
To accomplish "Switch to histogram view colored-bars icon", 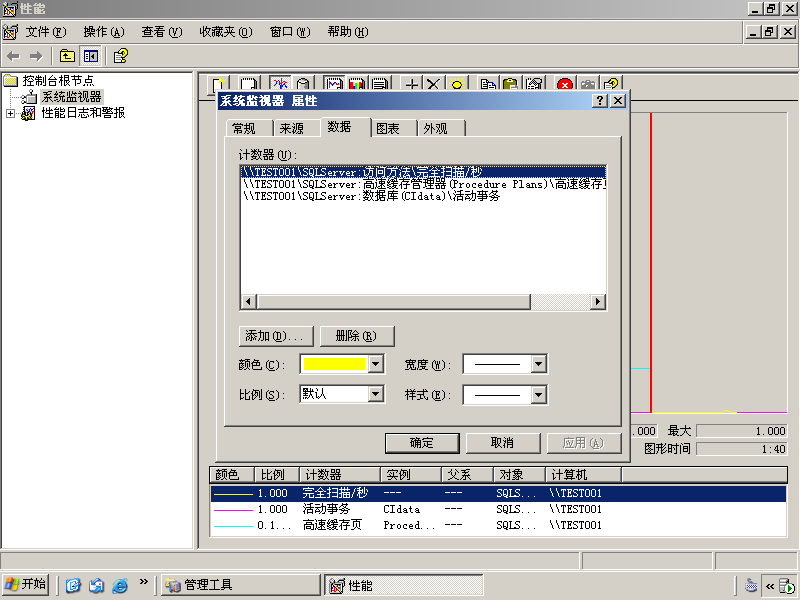I will [357, 83].
